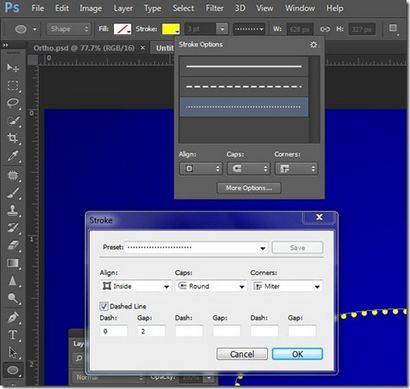Select the Clone Stamp tool
This screenshot has height=389, width=410.
coord(13,210)
